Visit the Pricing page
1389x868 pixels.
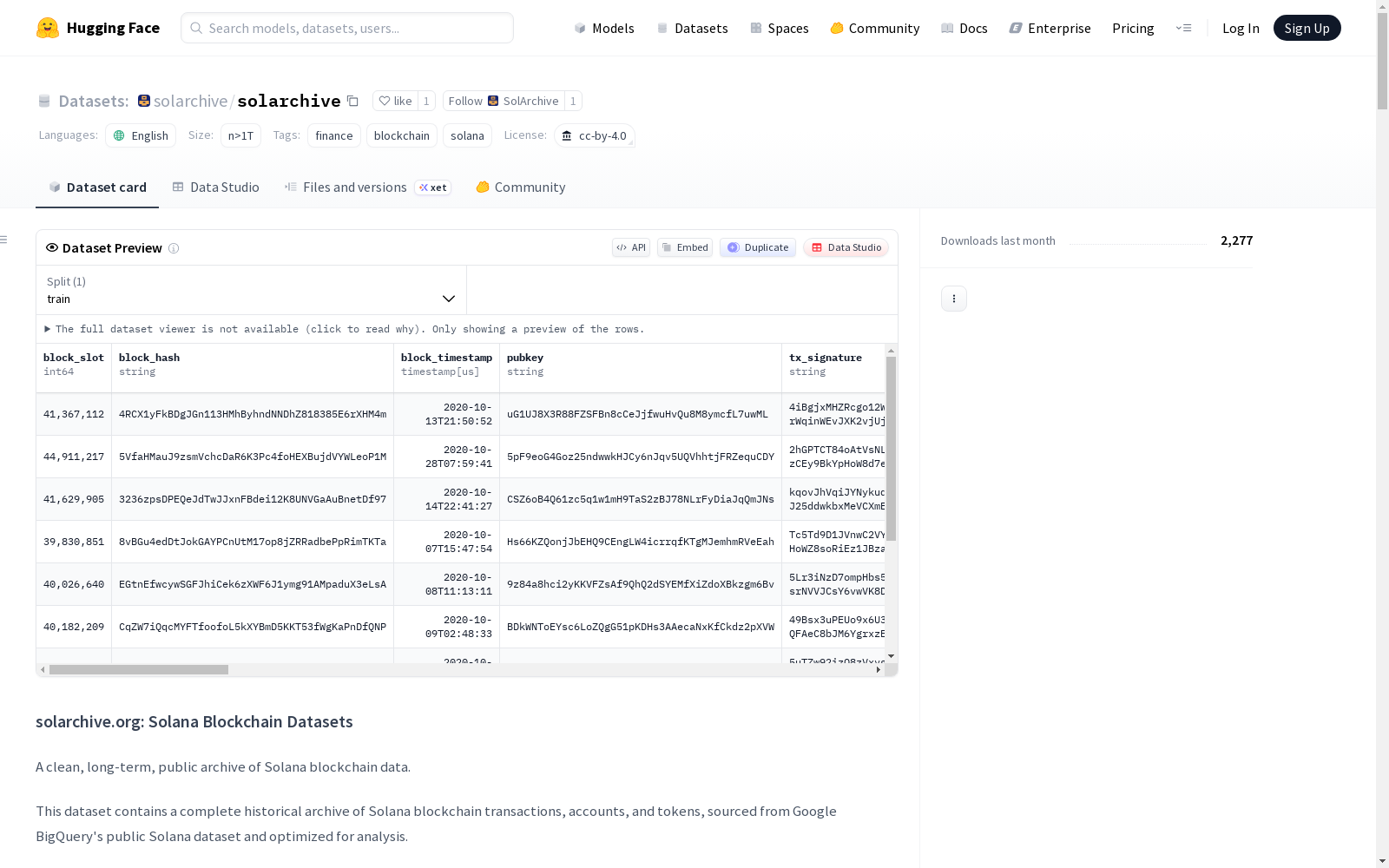[1133, 28]
